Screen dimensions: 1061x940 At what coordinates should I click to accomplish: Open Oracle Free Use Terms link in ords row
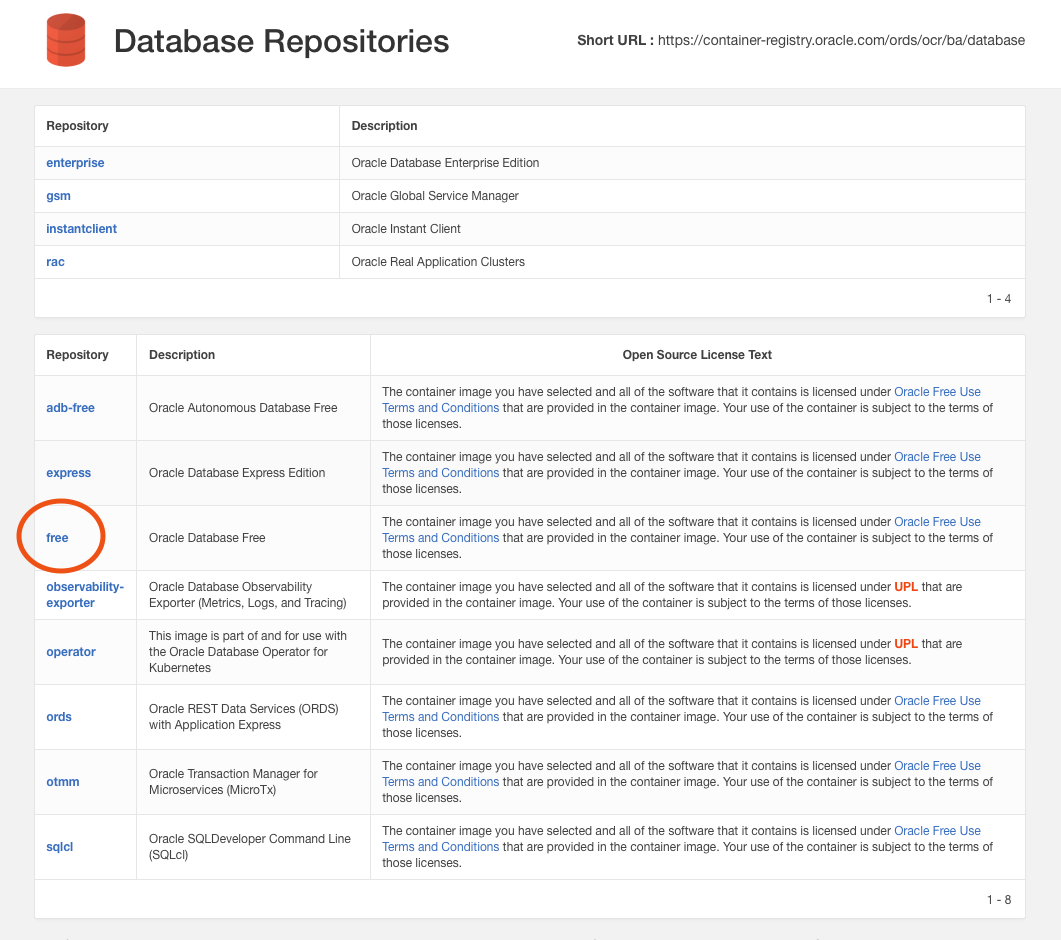937,700
